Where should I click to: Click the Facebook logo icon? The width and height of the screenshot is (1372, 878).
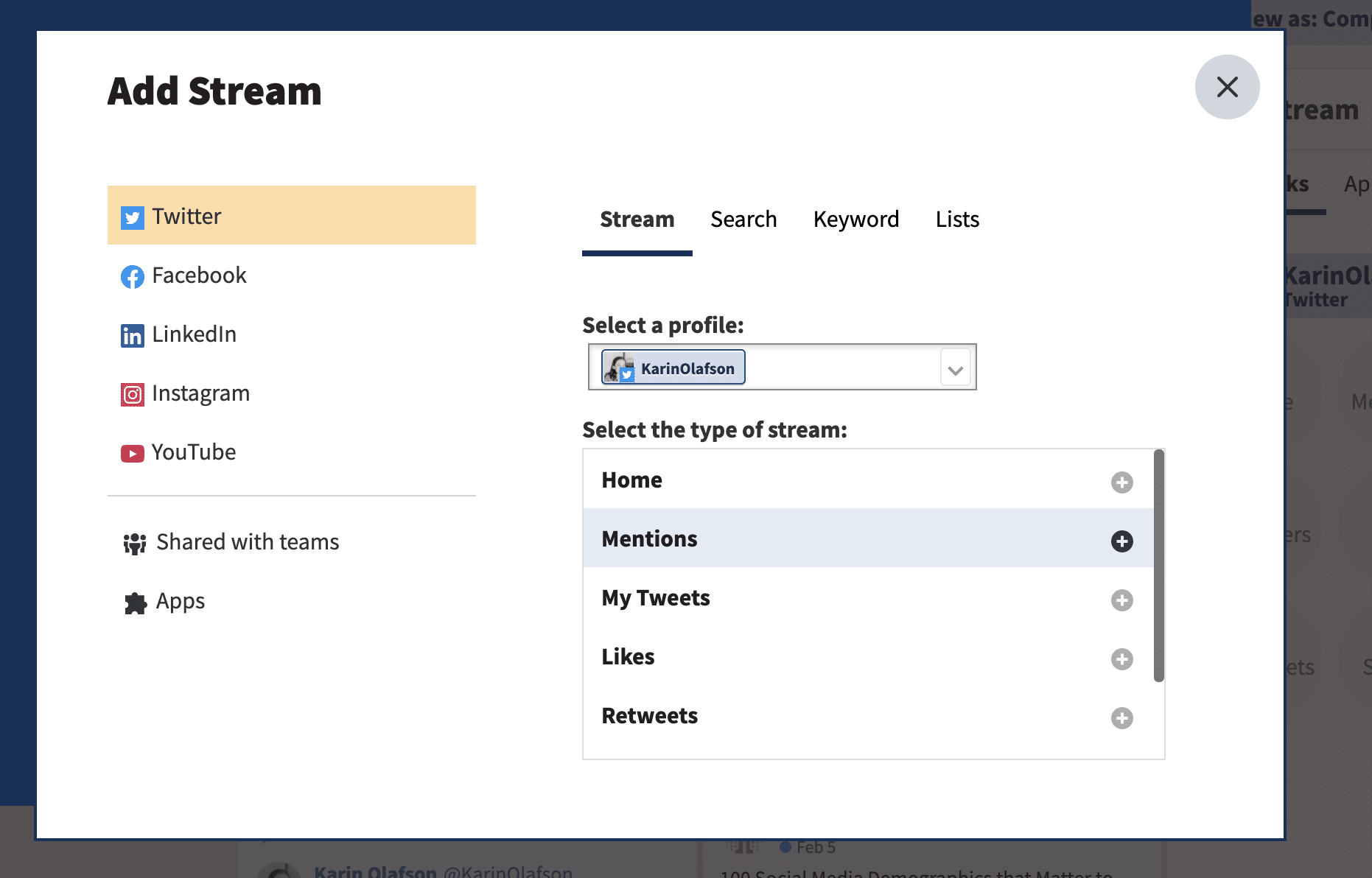coord(133,277)
